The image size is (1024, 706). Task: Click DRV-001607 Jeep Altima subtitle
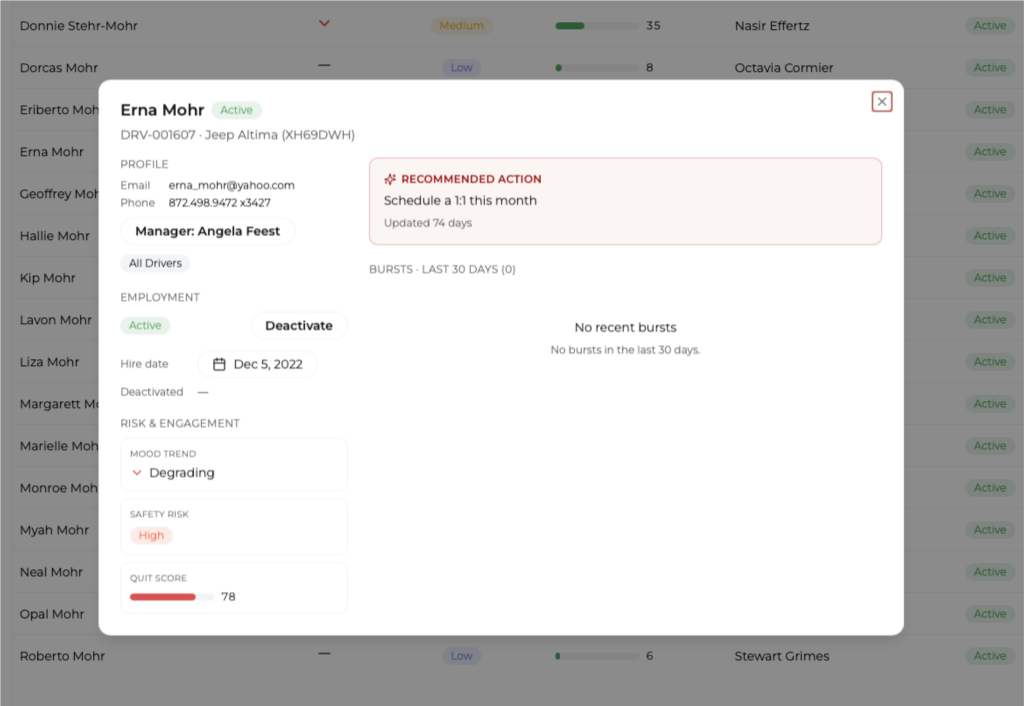(x=238, y=135)
